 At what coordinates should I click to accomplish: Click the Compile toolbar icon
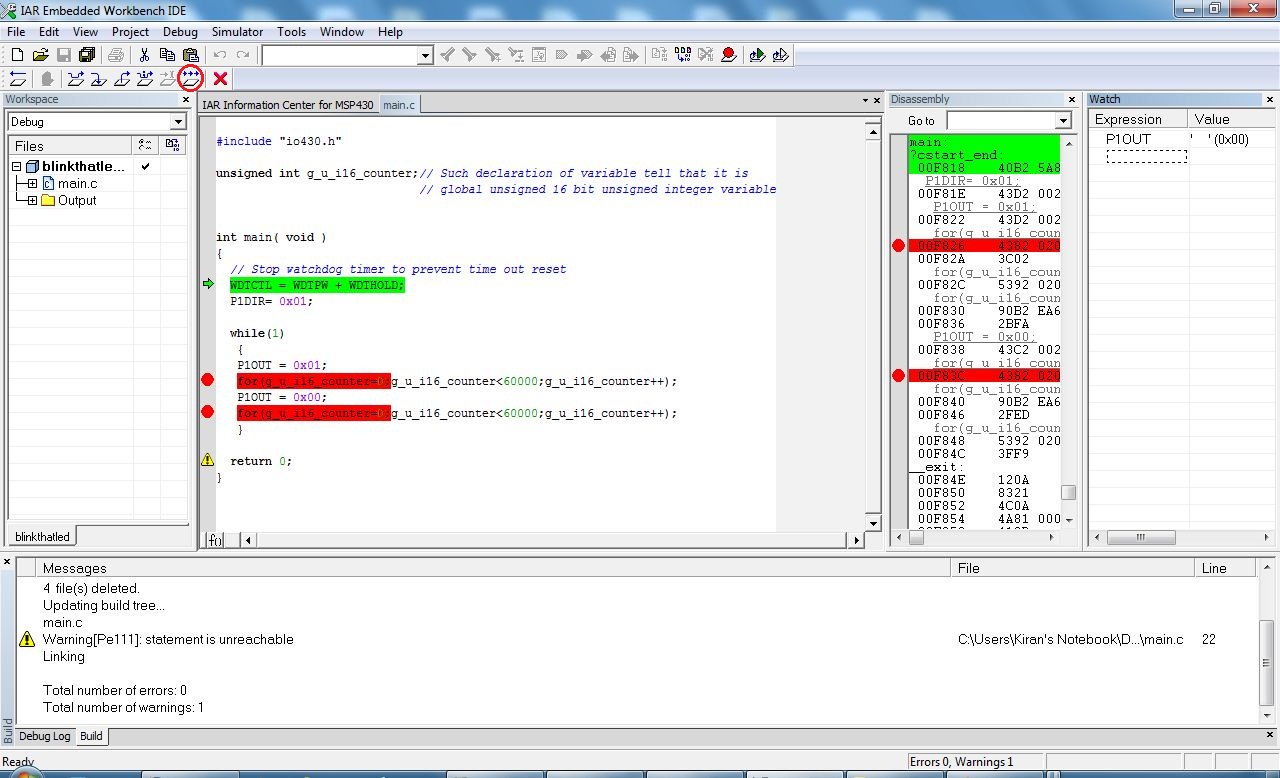point(658,55)
